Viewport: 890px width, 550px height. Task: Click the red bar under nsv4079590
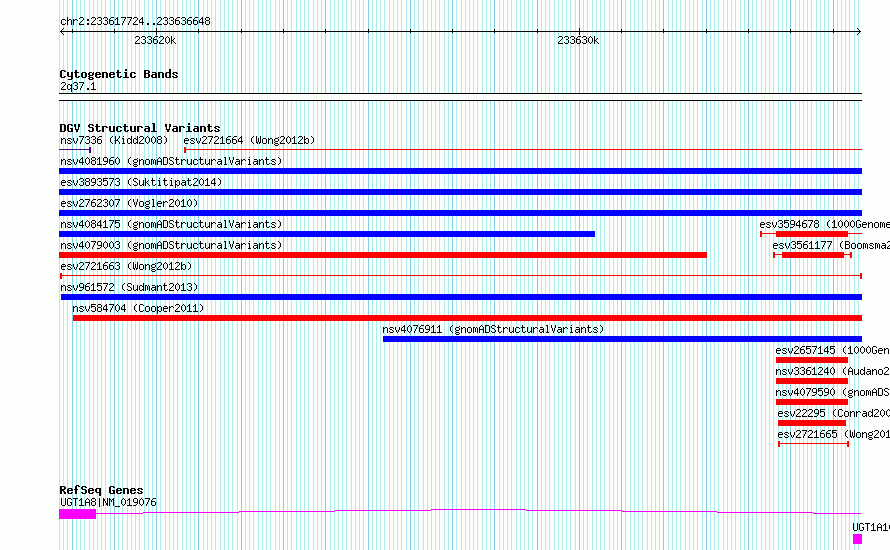pyautogui.click(x=812, y=402)
